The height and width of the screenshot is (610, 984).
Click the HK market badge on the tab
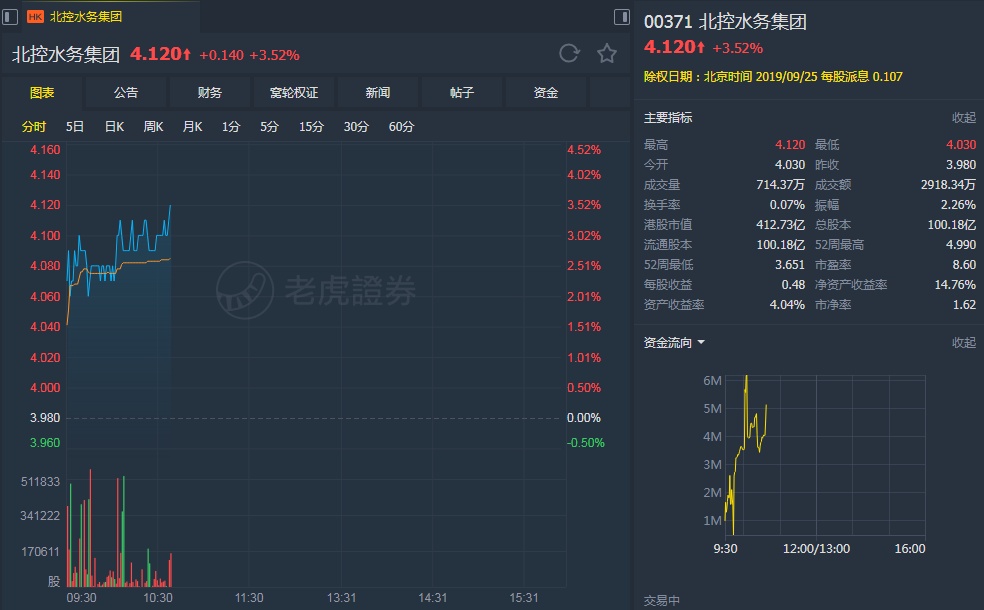click(x=35, y=17)
